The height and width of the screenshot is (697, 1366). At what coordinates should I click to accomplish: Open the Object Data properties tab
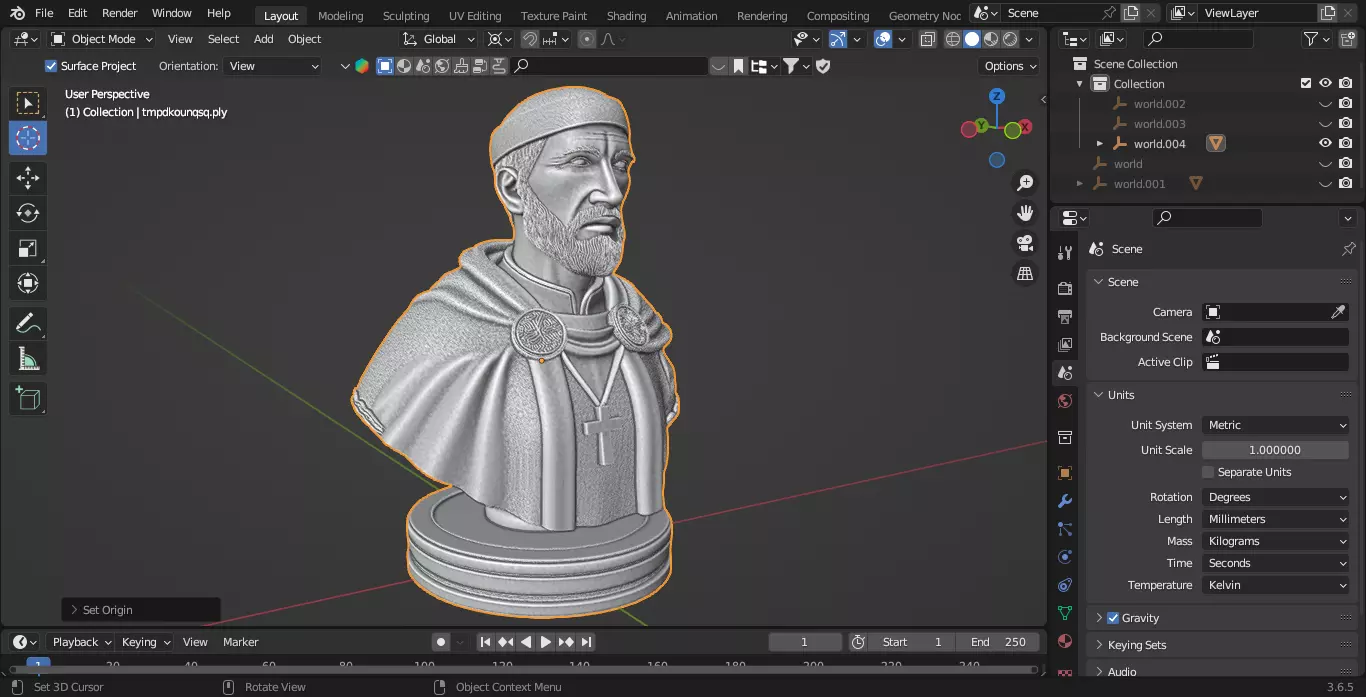tap(1065, 613)
